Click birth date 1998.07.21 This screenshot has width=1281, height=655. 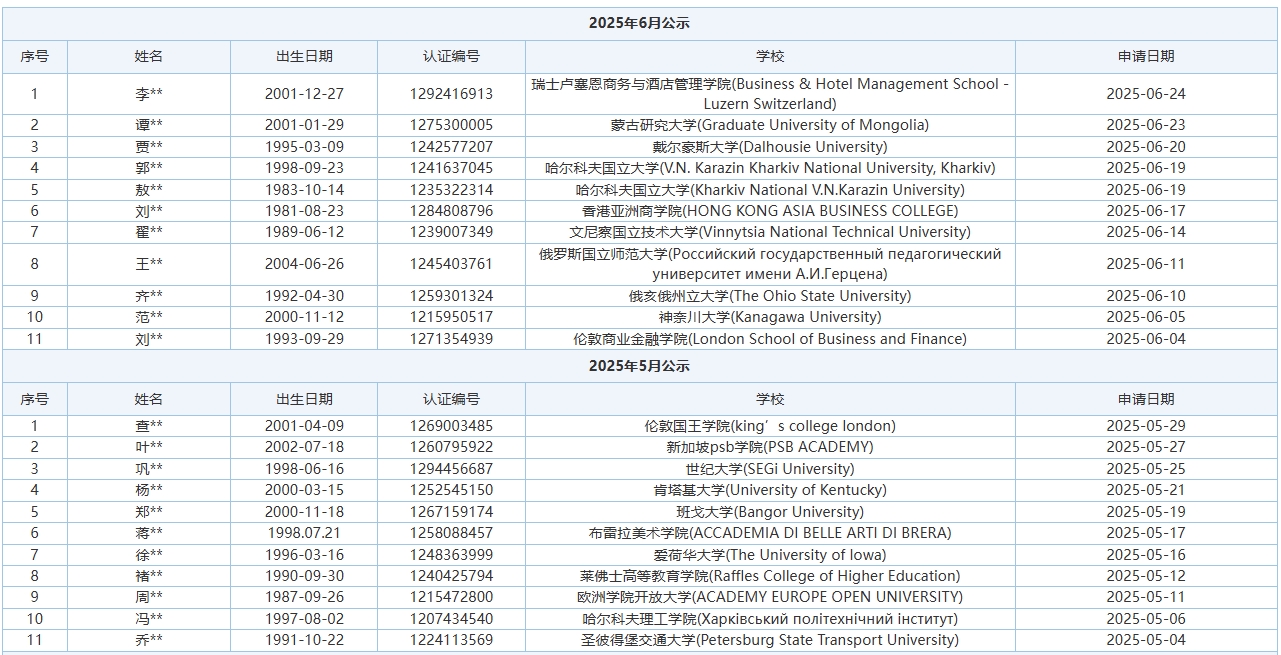click(x=304, y=533)
